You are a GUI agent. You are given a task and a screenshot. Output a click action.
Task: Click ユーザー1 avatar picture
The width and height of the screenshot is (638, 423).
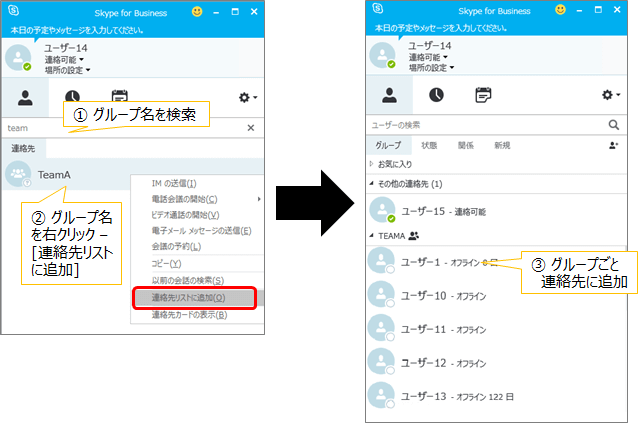(381, 260)
